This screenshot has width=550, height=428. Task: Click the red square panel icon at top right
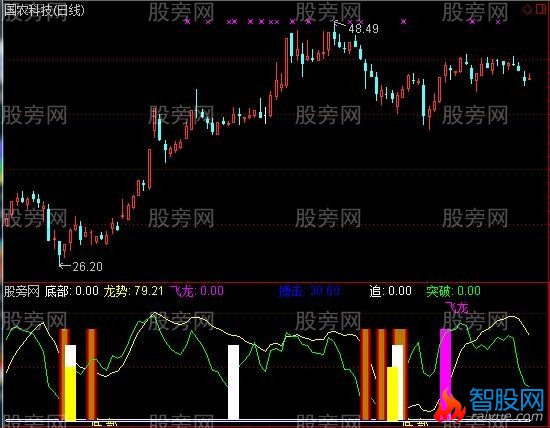(541, 9)
